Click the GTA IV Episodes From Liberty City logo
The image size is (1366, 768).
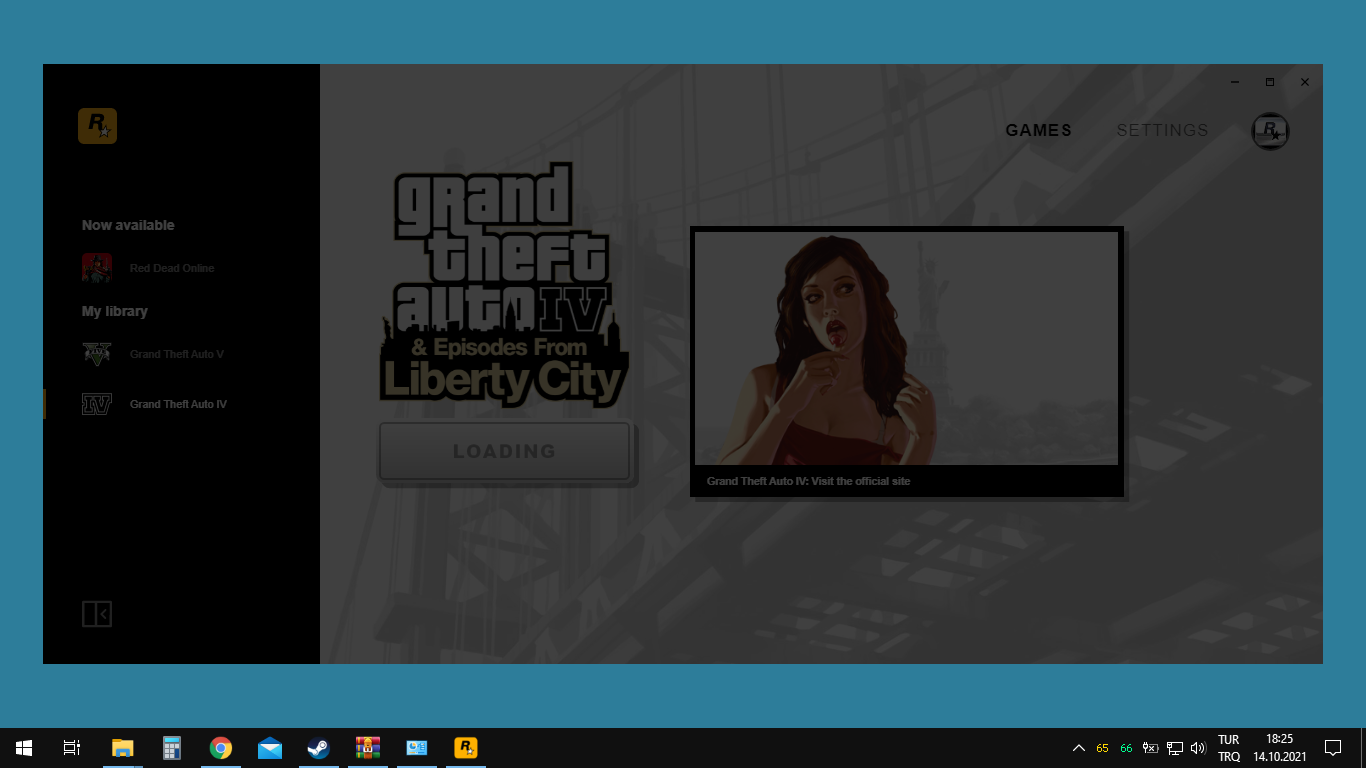504,286
